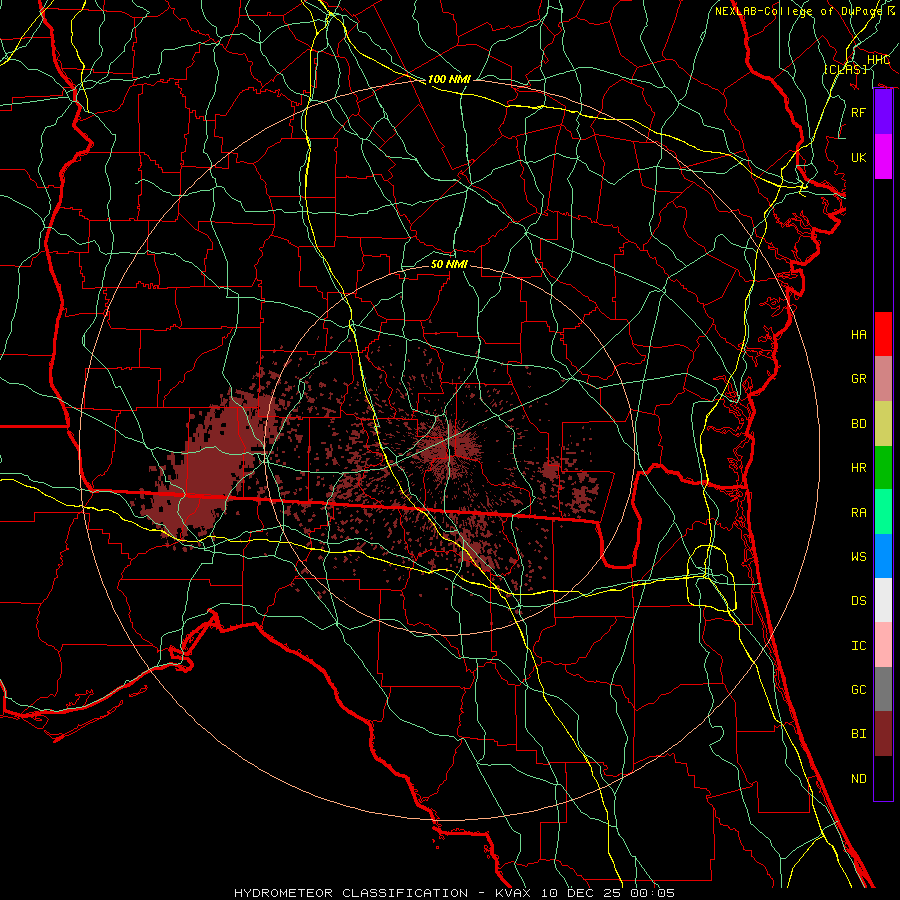Select the BD yellow legend swatch
The image size is (900, 900).
(x=883, y=423)
